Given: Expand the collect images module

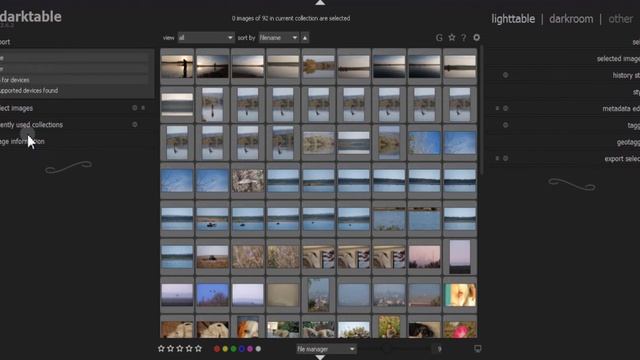Looking at the screenshot, I should [x=16, y=108].
